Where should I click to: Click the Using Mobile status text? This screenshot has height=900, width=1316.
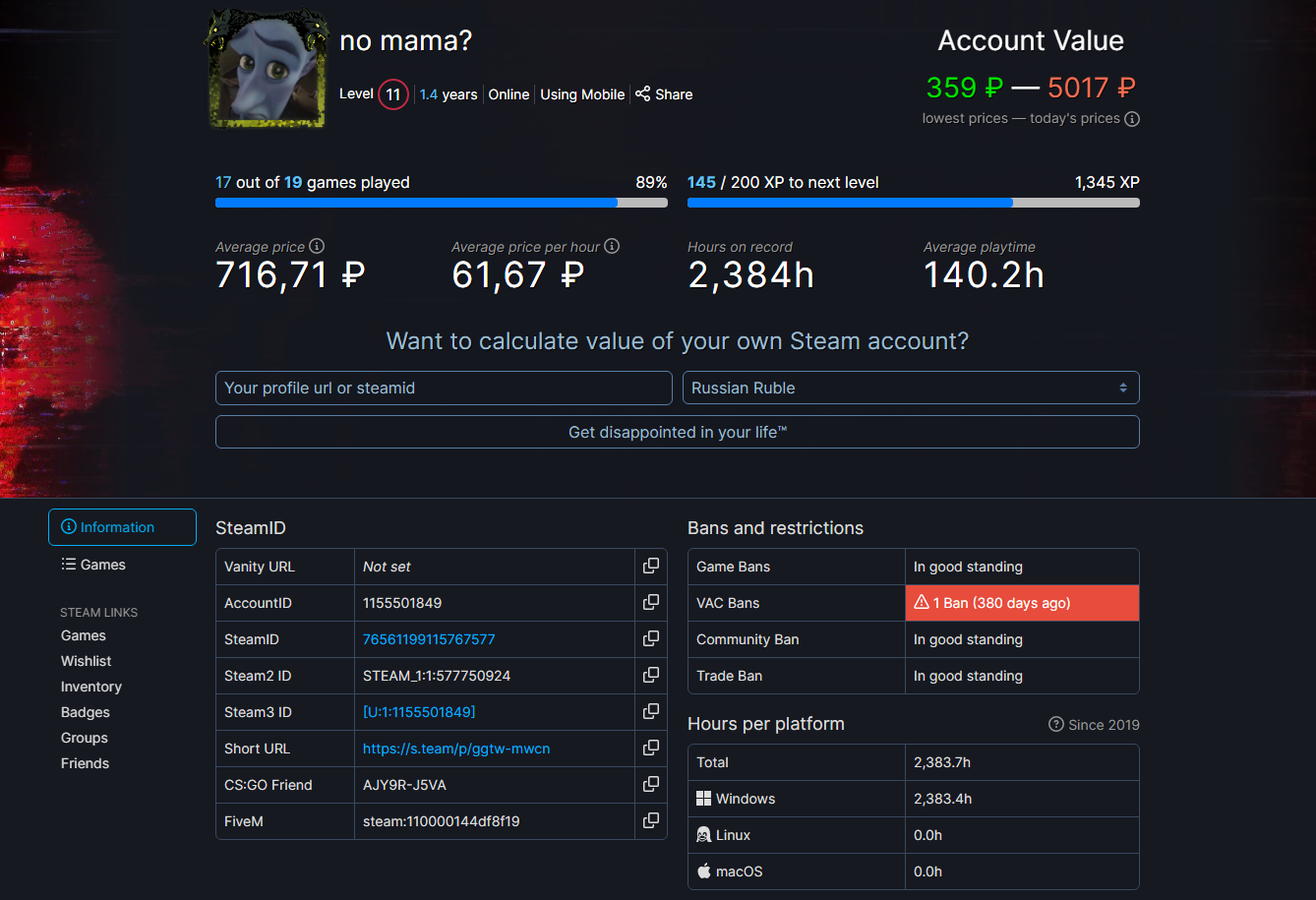pyautogui.click(x=582, y=94)
